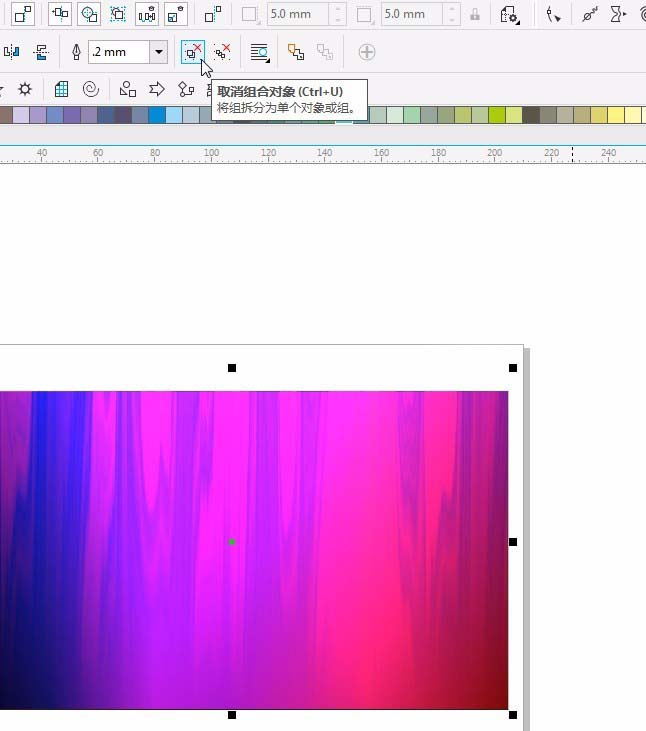Click up arrow of first 5.0 mm spinner
The image size is (646, 731).
pos(337,9)
